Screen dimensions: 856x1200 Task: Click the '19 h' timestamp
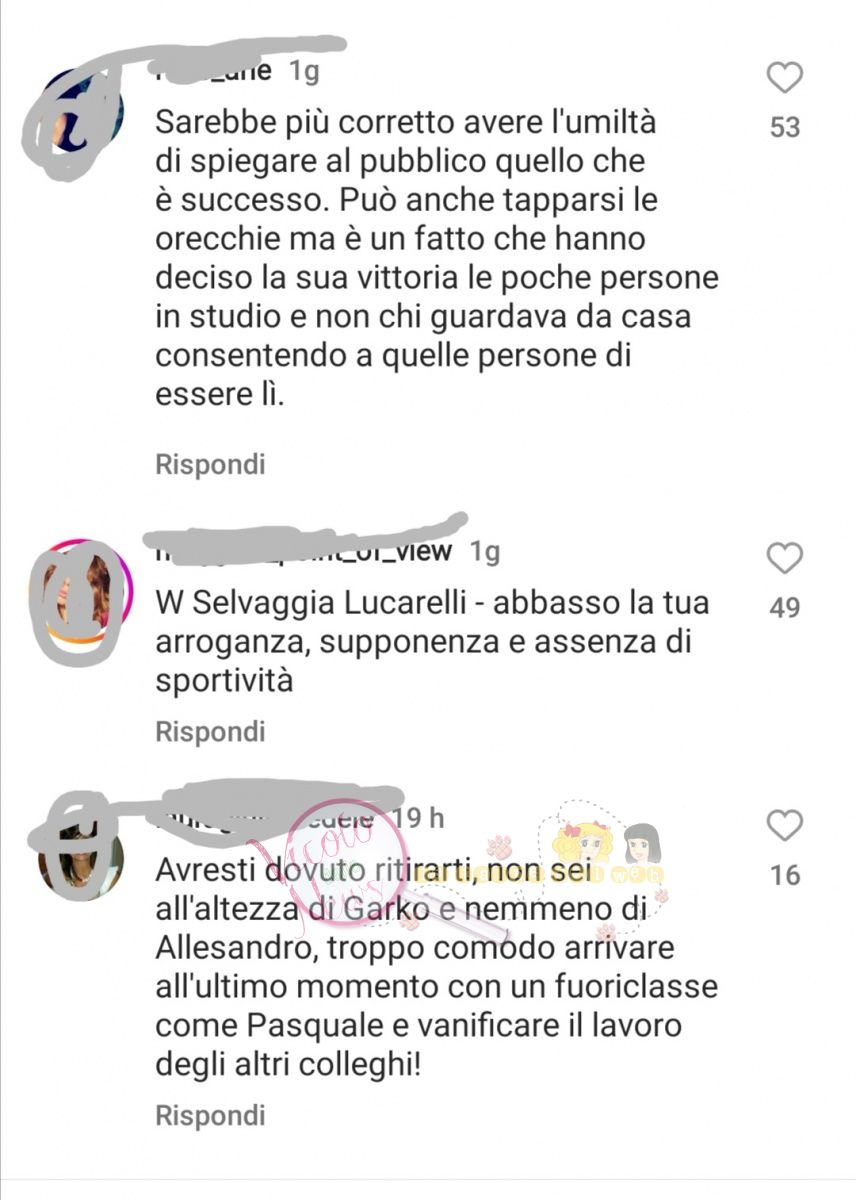[x=416, y=818]
